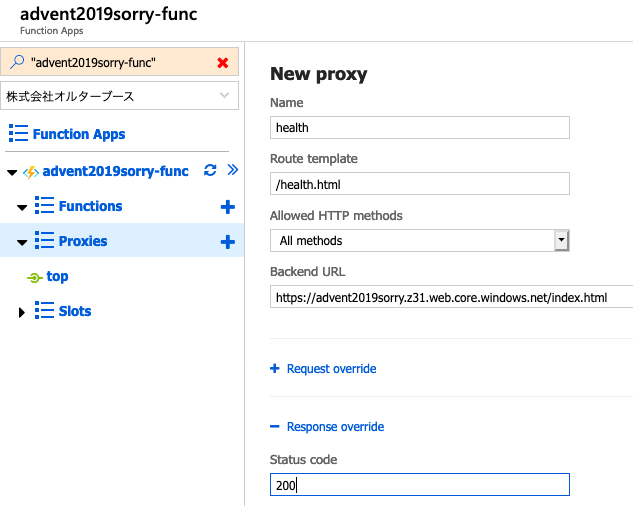Open the 株式会社オルターブース subscription dropdown

coord(119,96)
